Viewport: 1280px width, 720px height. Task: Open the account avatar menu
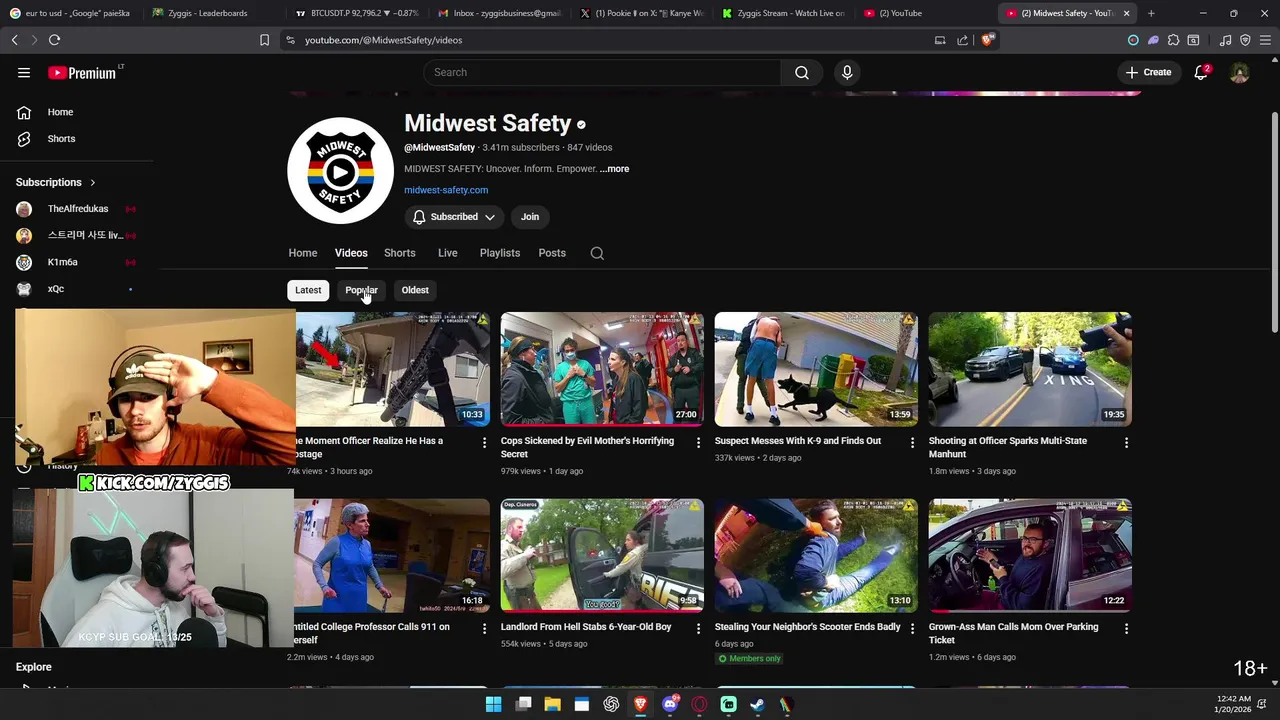1239,72
